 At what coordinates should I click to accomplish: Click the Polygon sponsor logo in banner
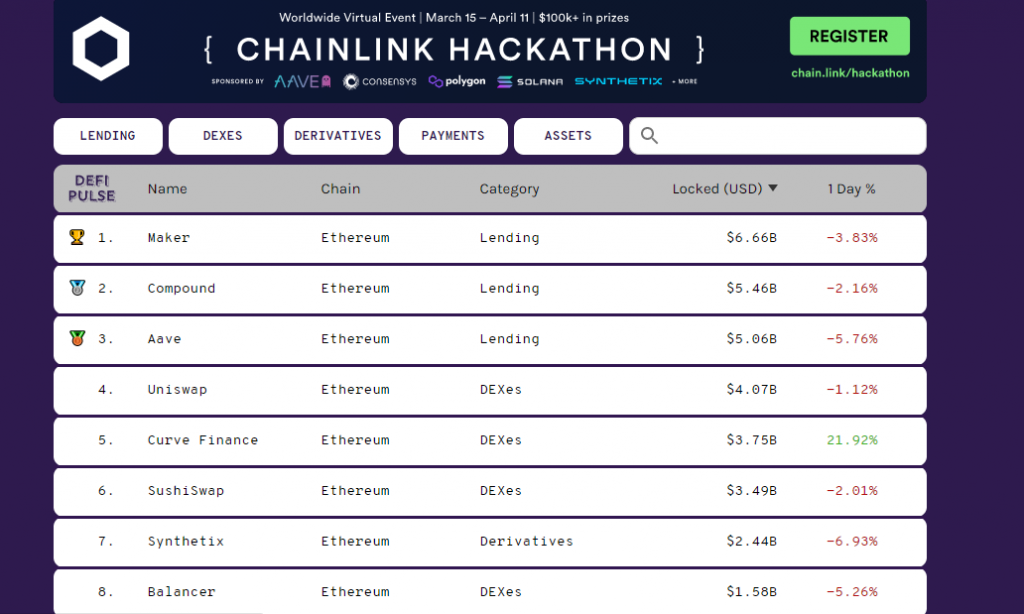tap(457, 81)
